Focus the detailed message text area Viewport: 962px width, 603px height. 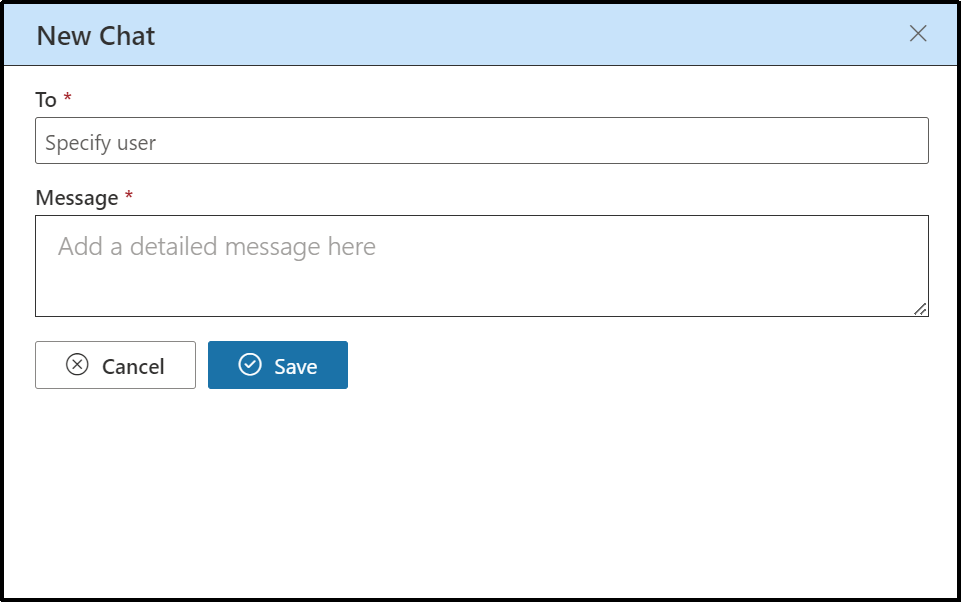(x=482, y=266)
